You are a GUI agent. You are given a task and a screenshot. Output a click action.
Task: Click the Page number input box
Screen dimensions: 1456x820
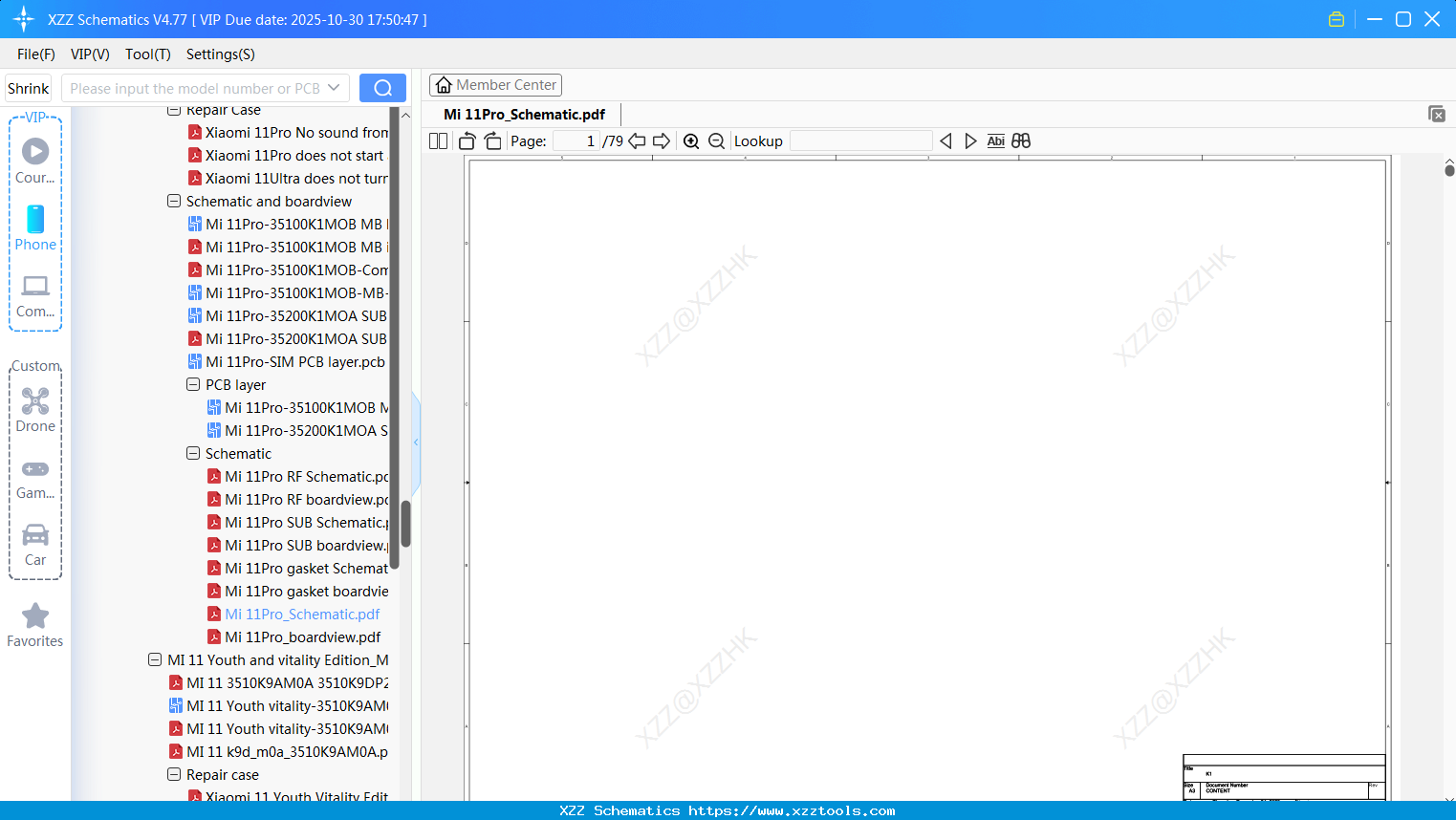576,141
